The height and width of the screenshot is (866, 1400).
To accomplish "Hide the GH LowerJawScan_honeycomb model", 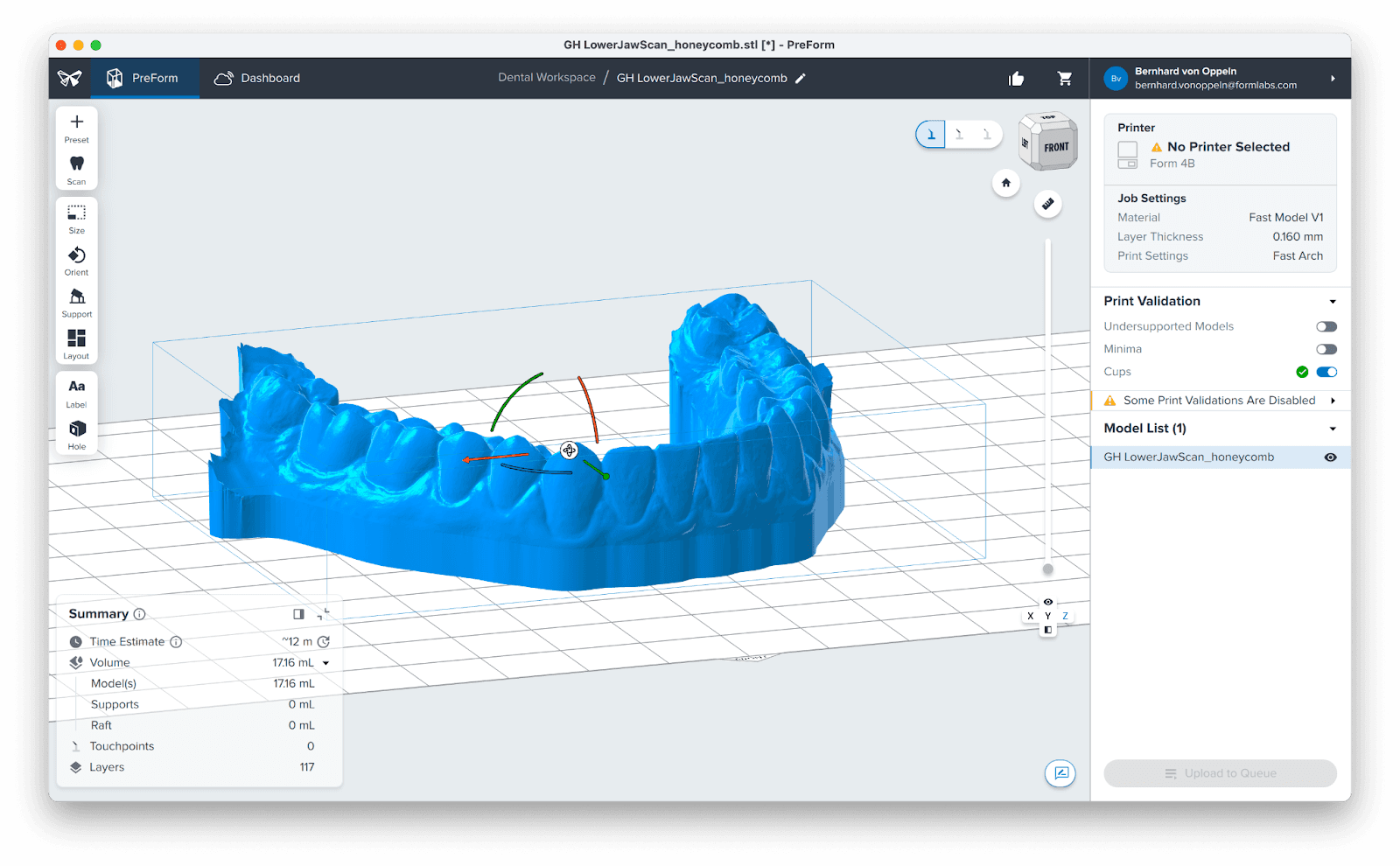I will [1330, 457].
